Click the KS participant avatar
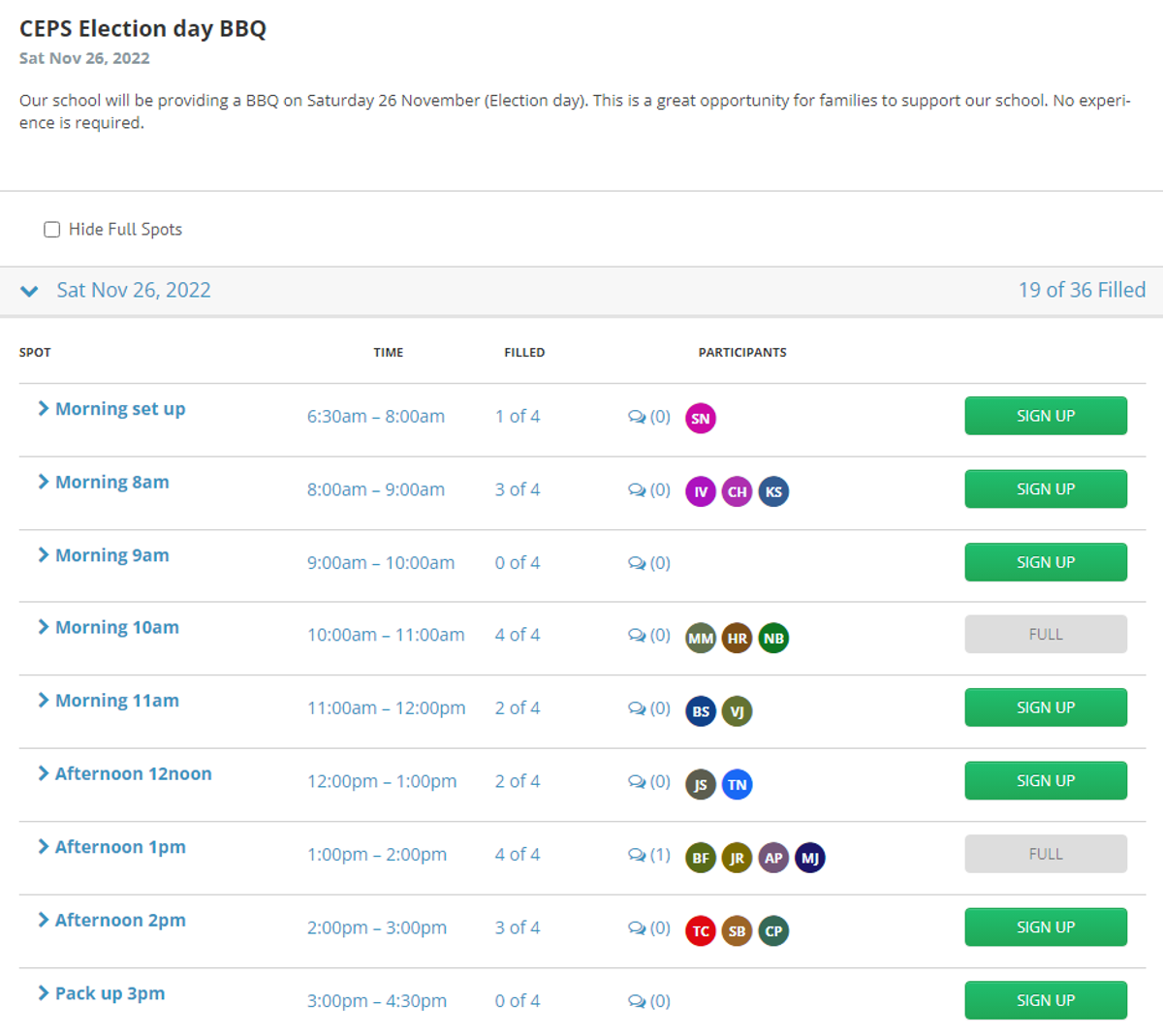 (773, 491)
